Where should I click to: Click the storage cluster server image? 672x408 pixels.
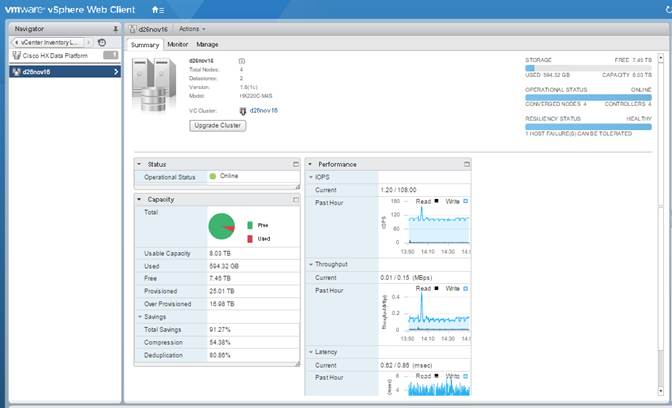[x=154, y=85]
